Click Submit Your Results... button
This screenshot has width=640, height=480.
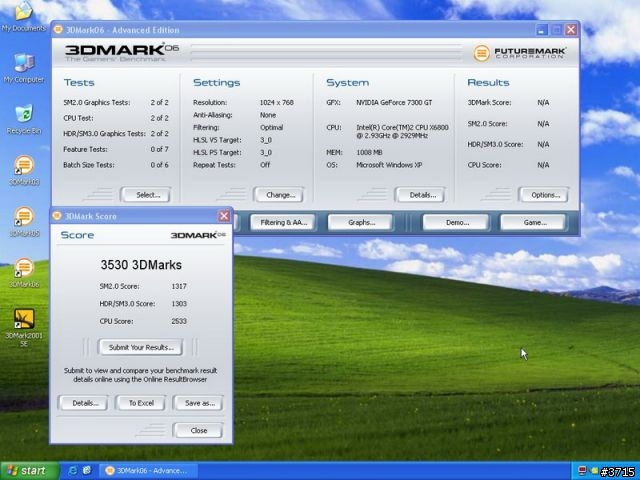click(140, 347)
